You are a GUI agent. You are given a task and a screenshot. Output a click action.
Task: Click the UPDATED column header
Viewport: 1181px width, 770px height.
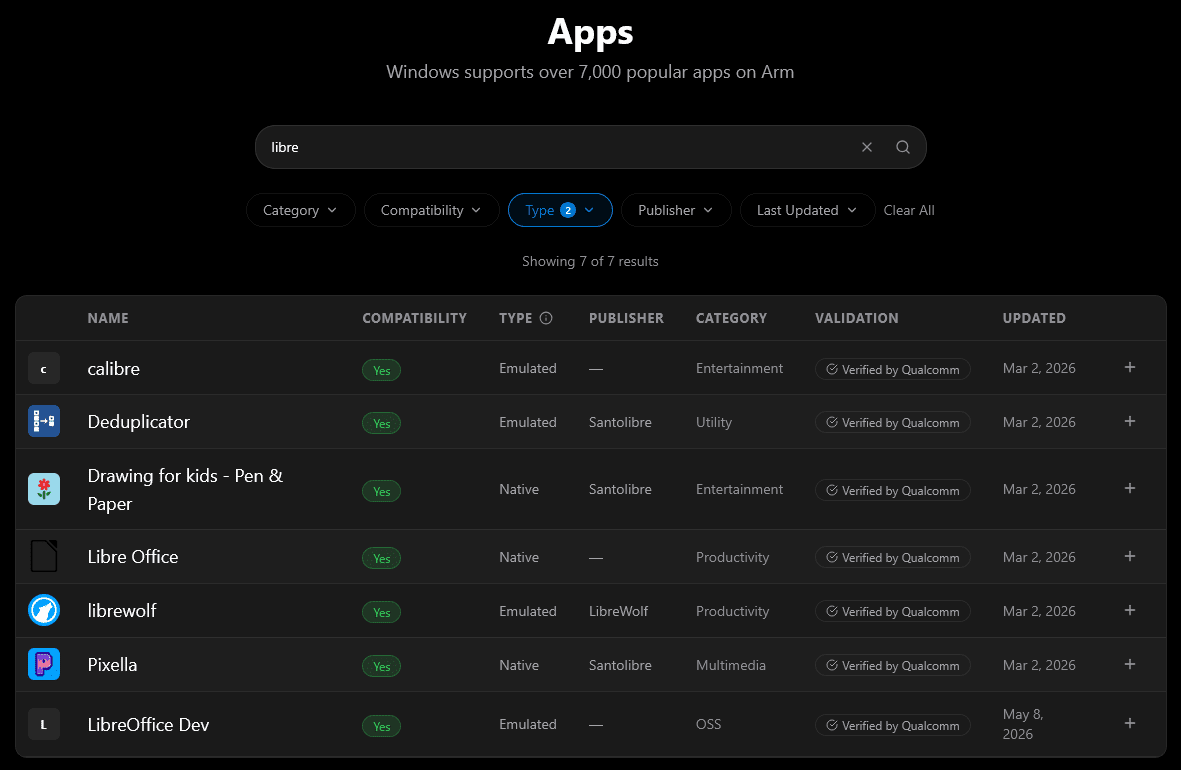click(x=1034, y=318)
